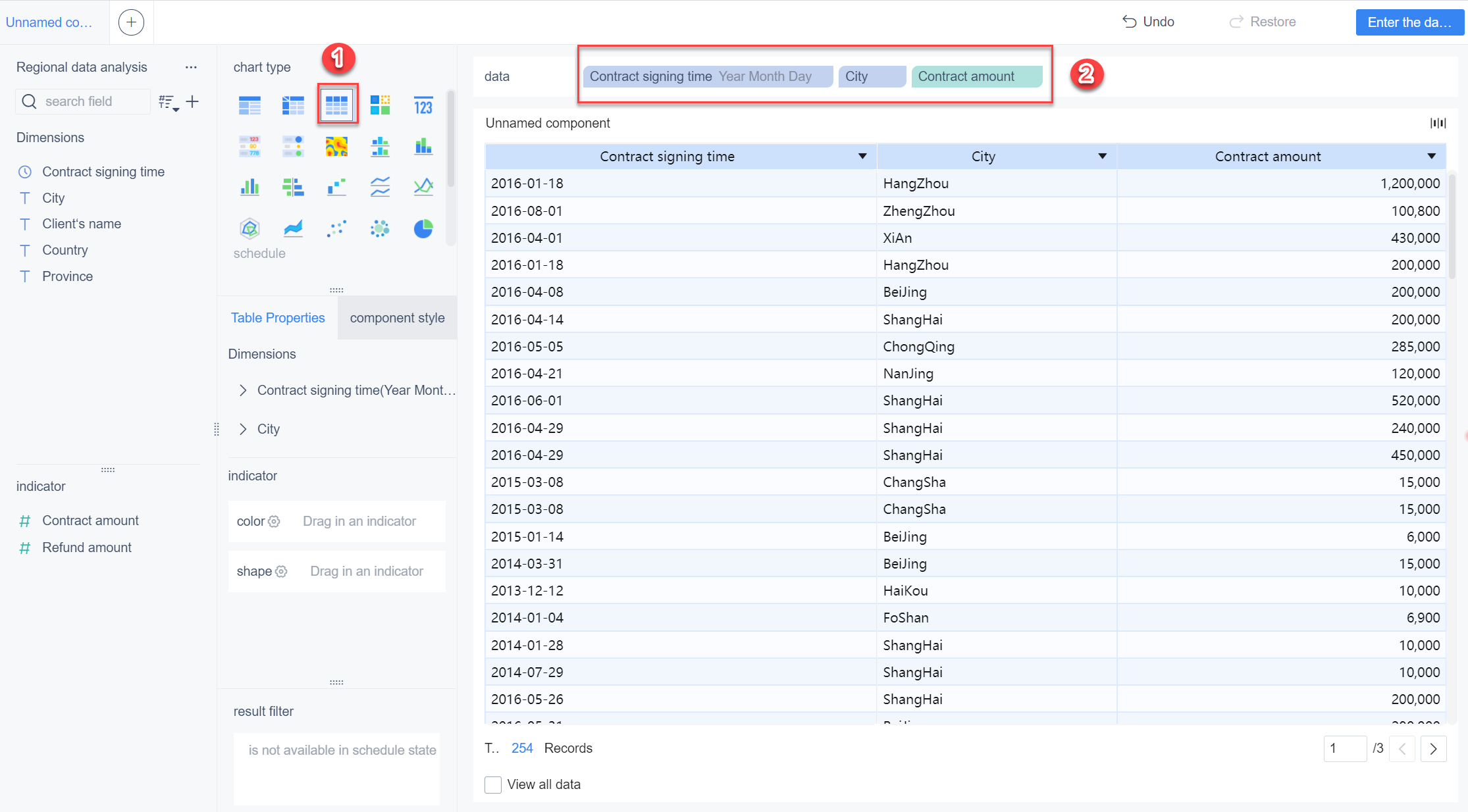Select the scatter plot chart type
1468x812 pixels.
tap(336, 228)
